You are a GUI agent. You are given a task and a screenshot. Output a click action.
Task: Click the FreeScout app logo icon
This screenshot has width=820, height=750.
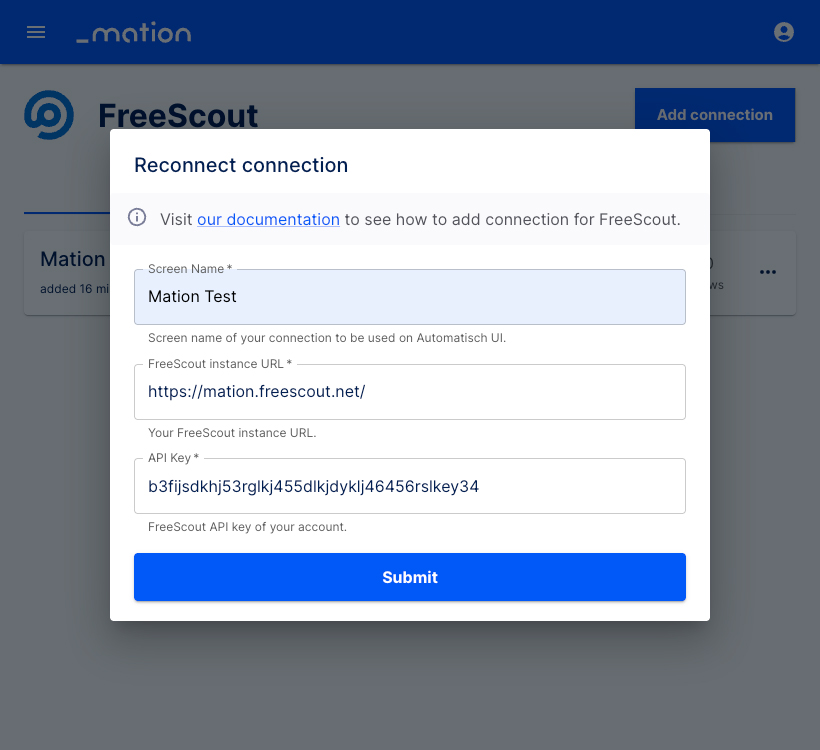pos(49,115)
